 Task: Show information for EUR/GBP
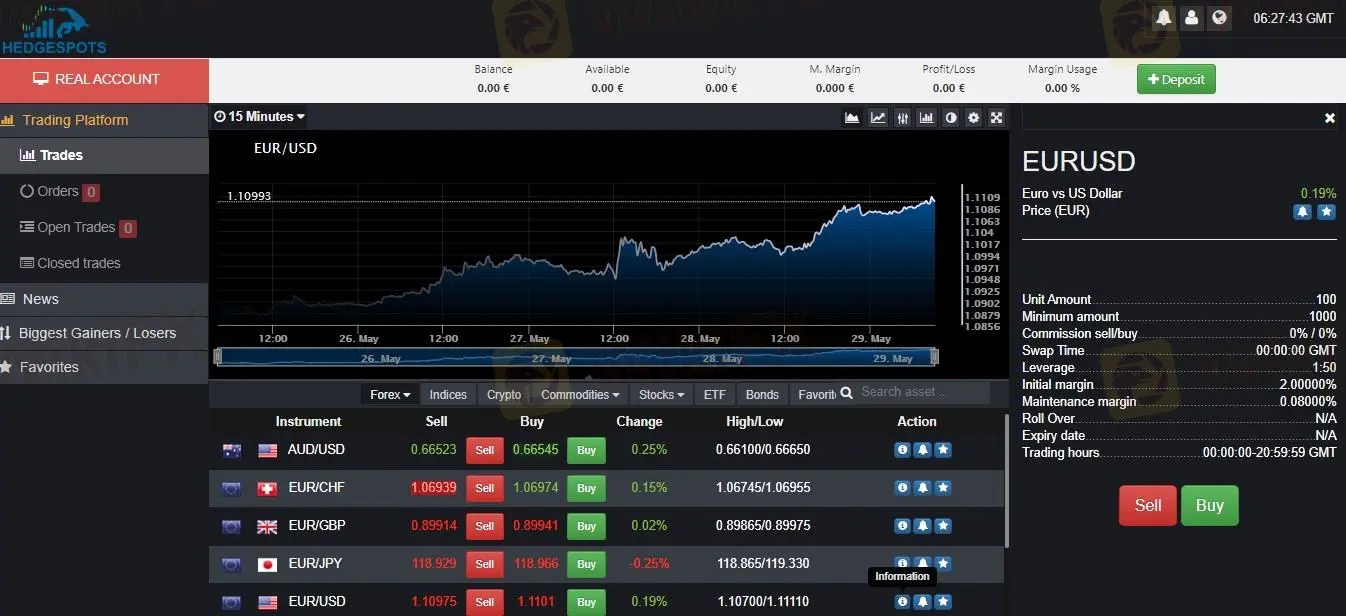coord(903,526)
